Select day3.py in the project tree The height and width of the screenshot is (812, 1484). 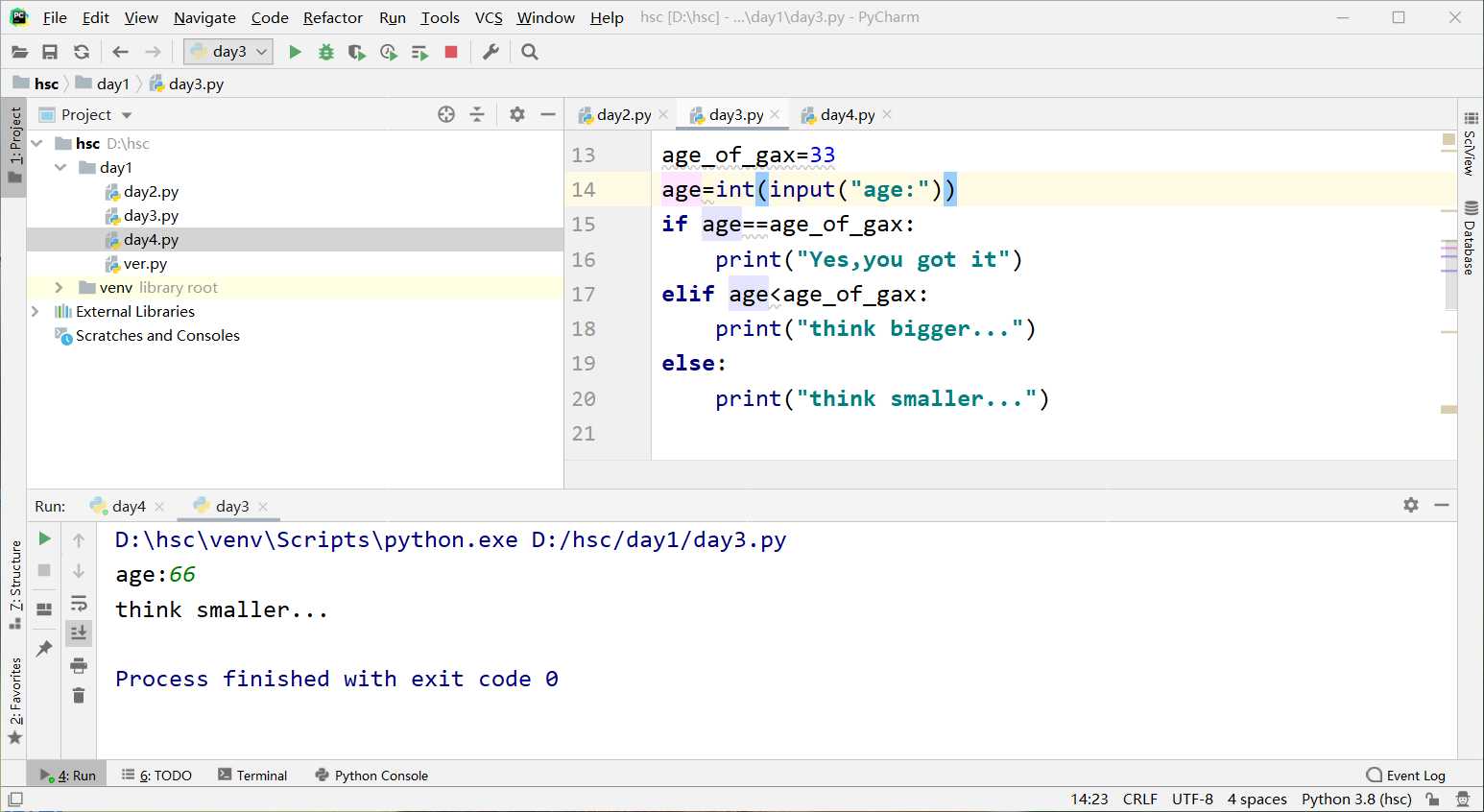(x=141, y=215)
